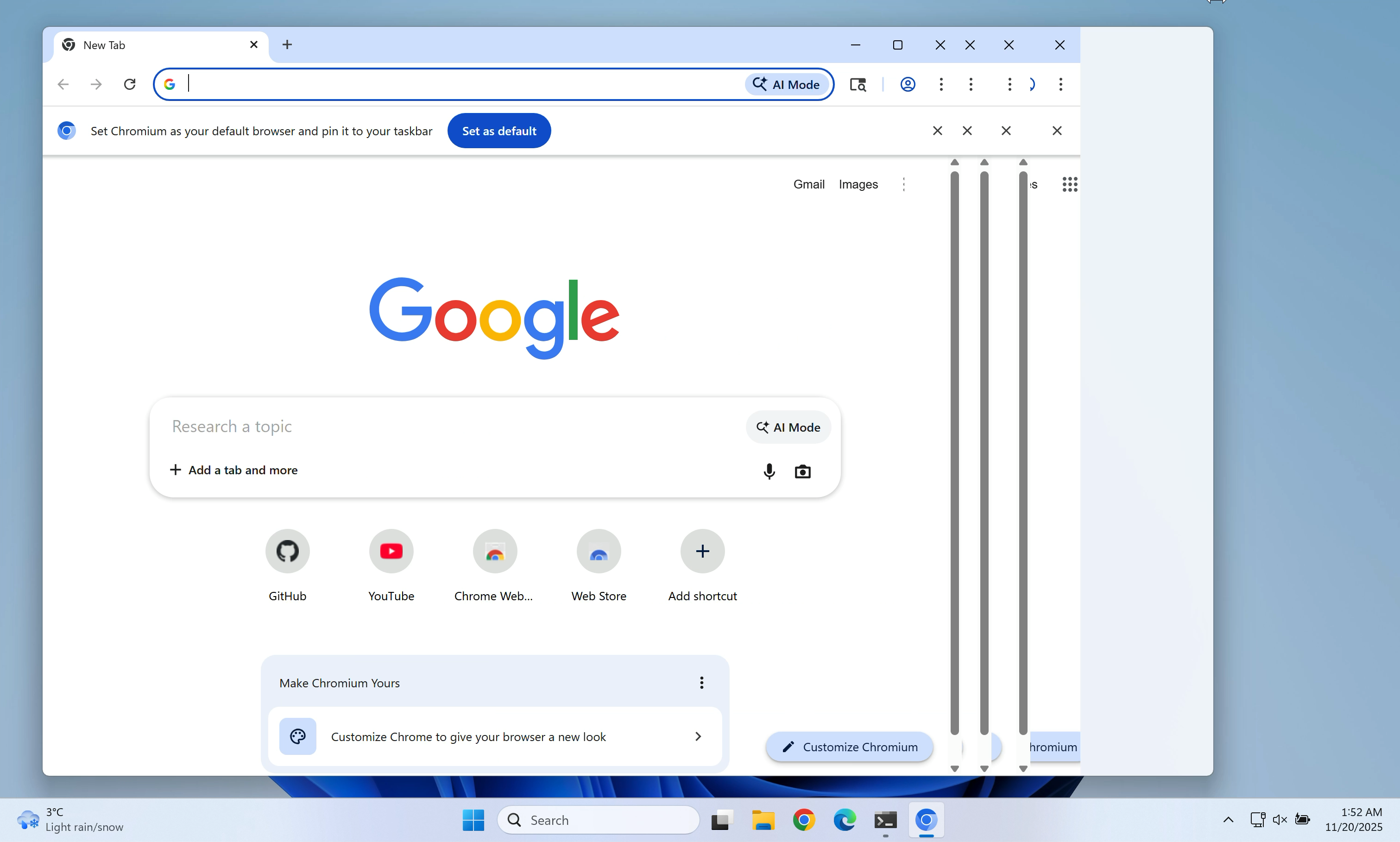The image size is (1400, 842).
Task: Search by voice using the microphone icon
Action: coord(769,471)
